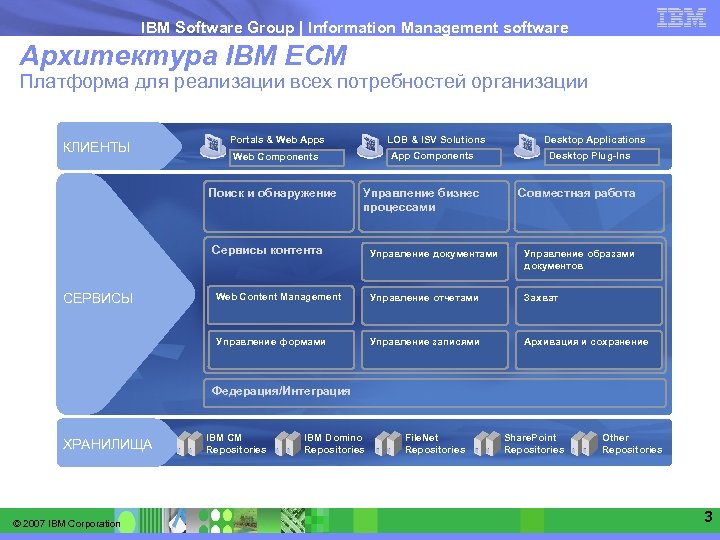The image size is (720, 540).
Task: Click the Управление отчетами box
Action: [x=435, y=305]
